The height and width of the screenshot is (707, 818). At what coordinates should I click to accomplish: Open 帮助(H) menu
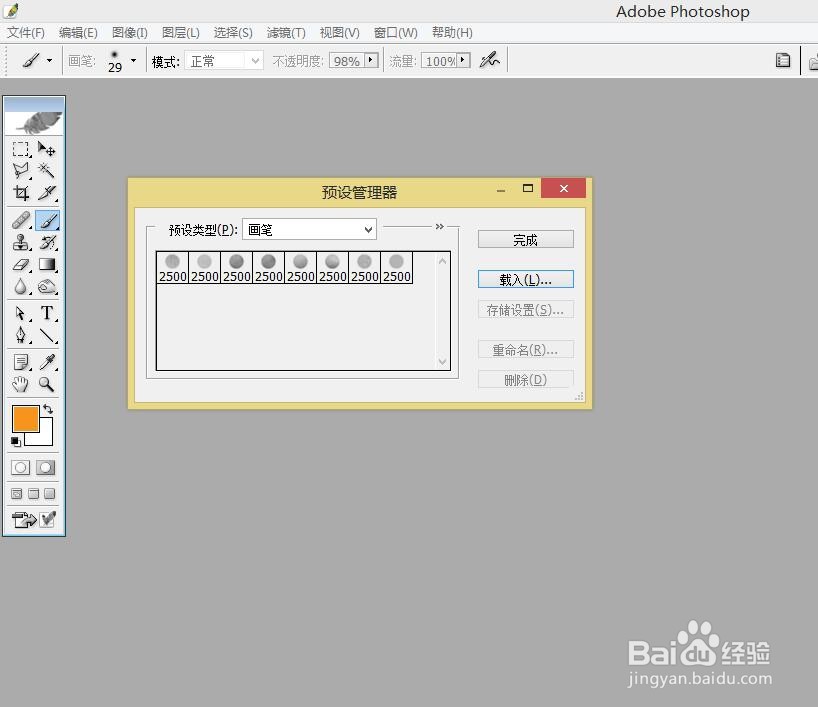click(452, 33)
